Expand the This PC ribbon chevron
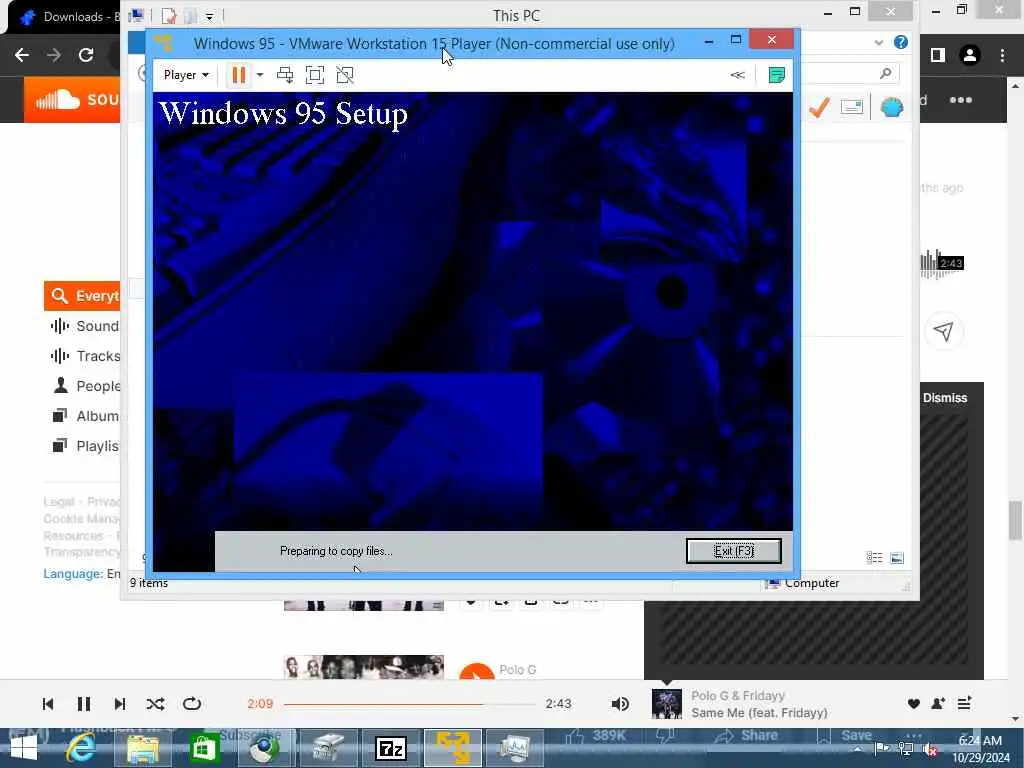This screenshot has width=1024, height=768. (x=878, y=42)
